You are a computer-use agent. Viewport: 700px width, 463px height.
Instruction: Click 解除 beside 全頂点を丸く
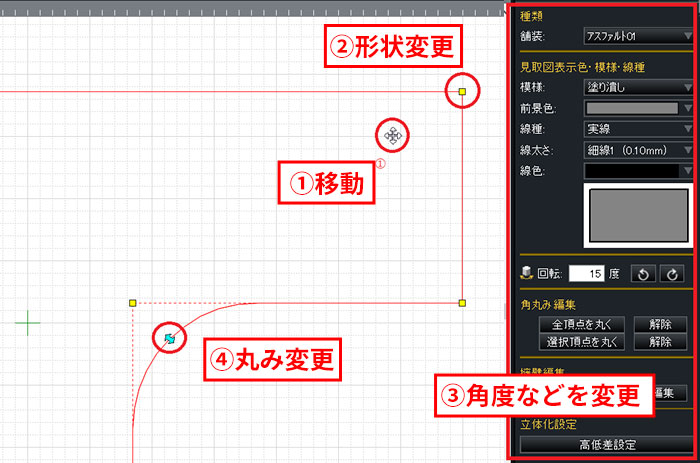click(660, 325)
